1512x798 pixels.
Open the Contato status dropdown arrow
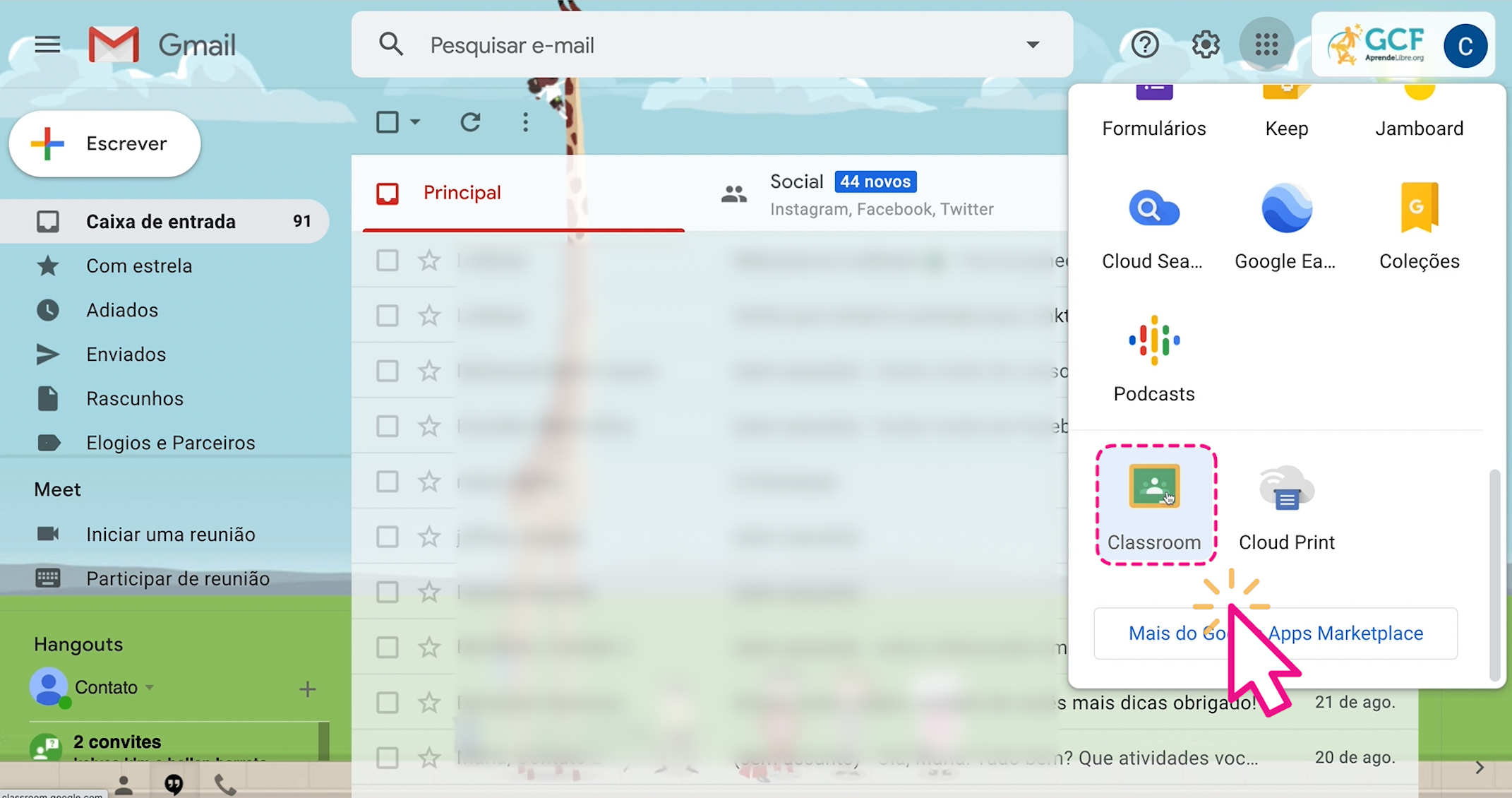point(150,687)
